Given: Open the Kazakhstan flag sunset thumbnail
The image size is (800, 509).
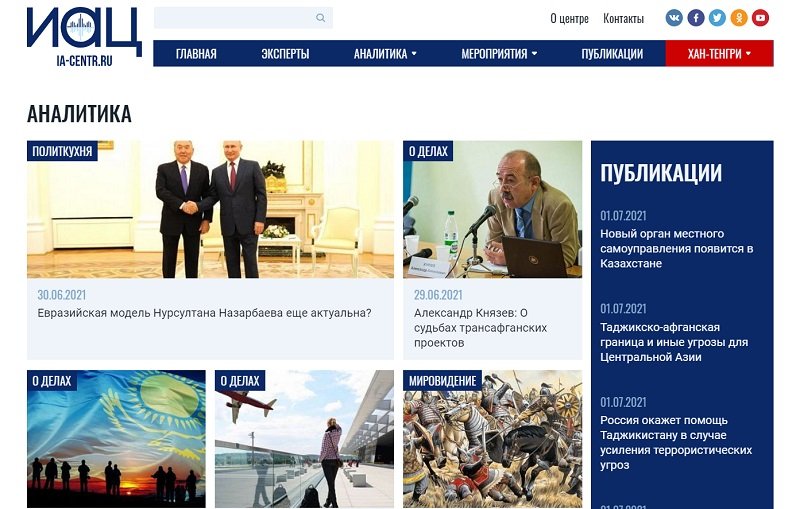Looking at the screenshot, I should click(x=116, y=439).
